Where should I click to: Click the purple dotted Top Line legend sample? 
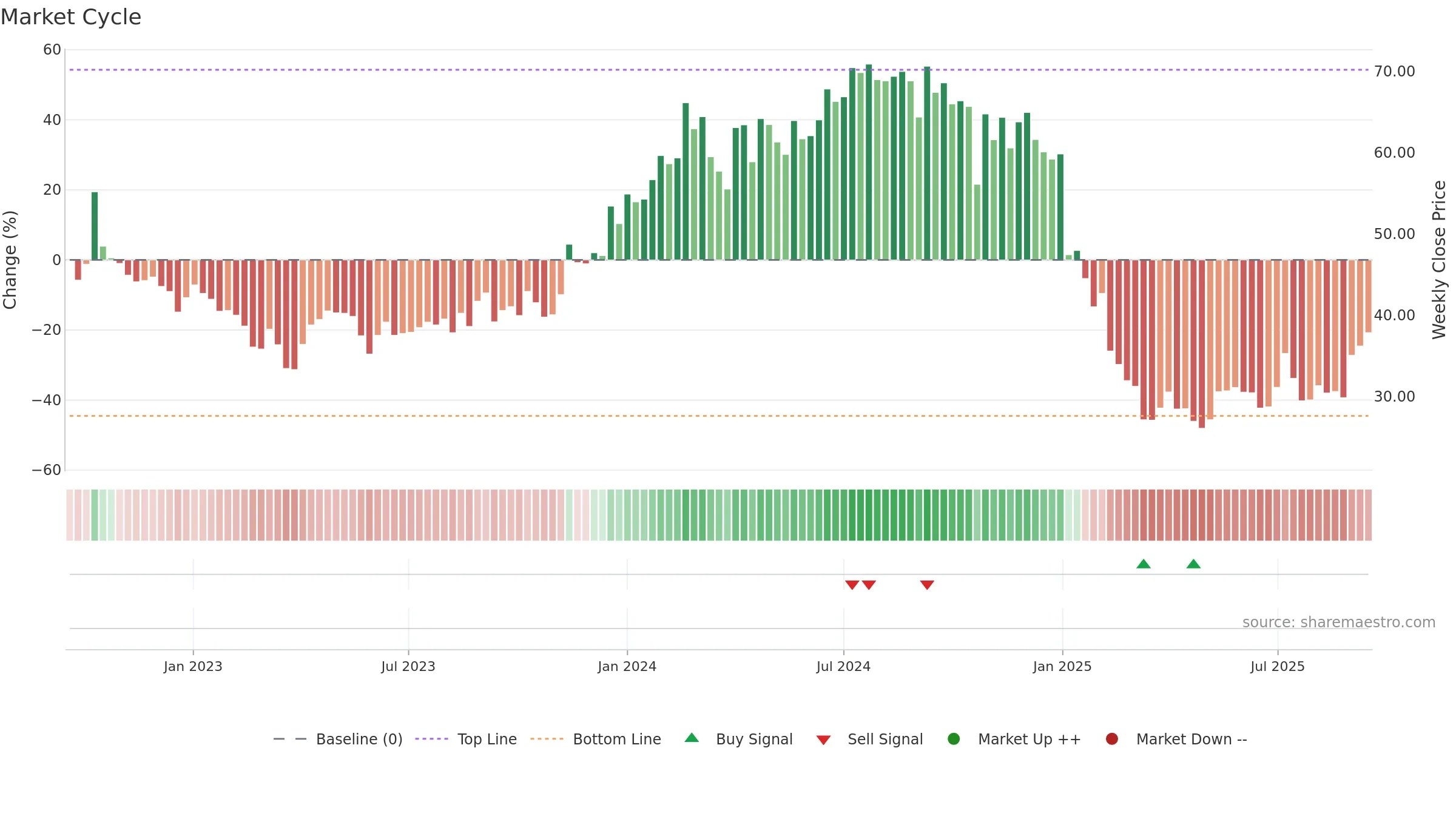tap(431, 739)
